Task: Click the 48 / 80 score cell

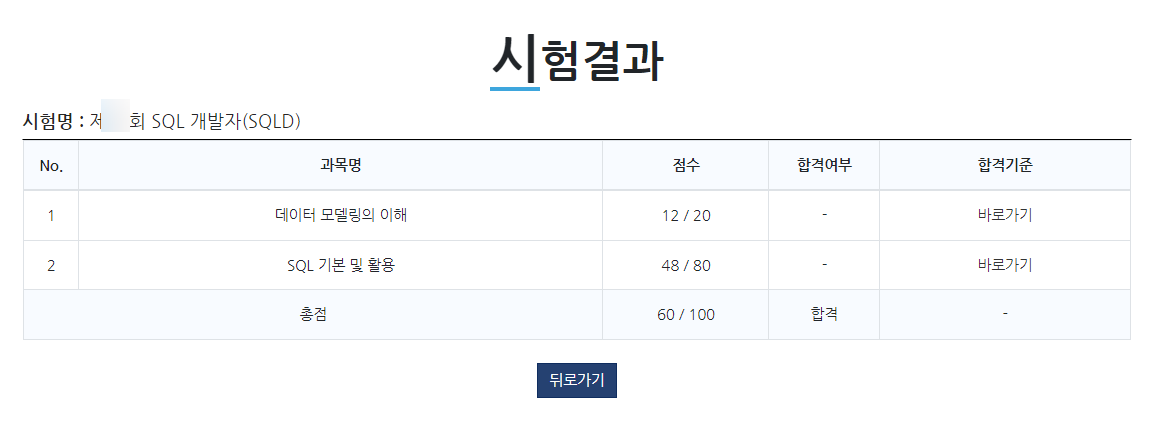Action: pos(686,265)
